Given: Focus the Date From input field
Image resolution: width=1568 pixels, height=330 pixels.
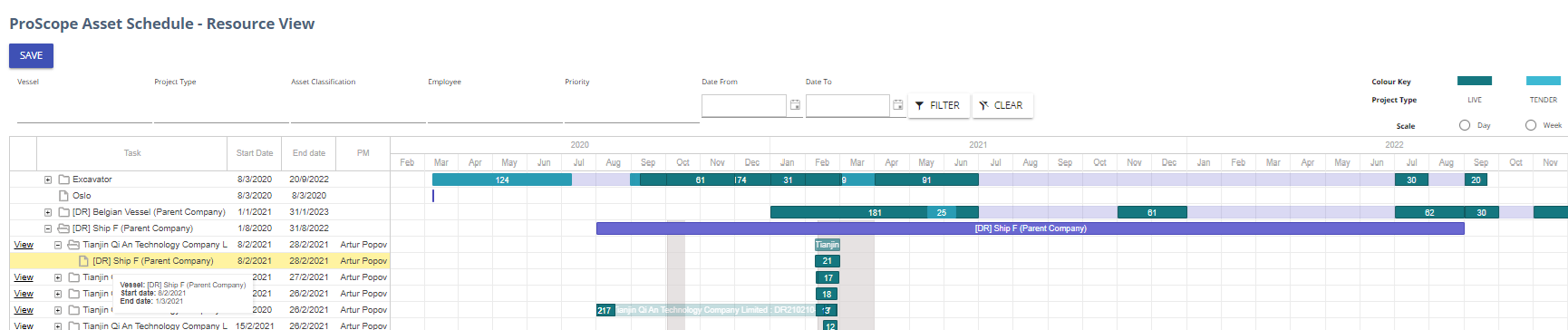Looking at the screenshot, I should click(x=743, y=105).
